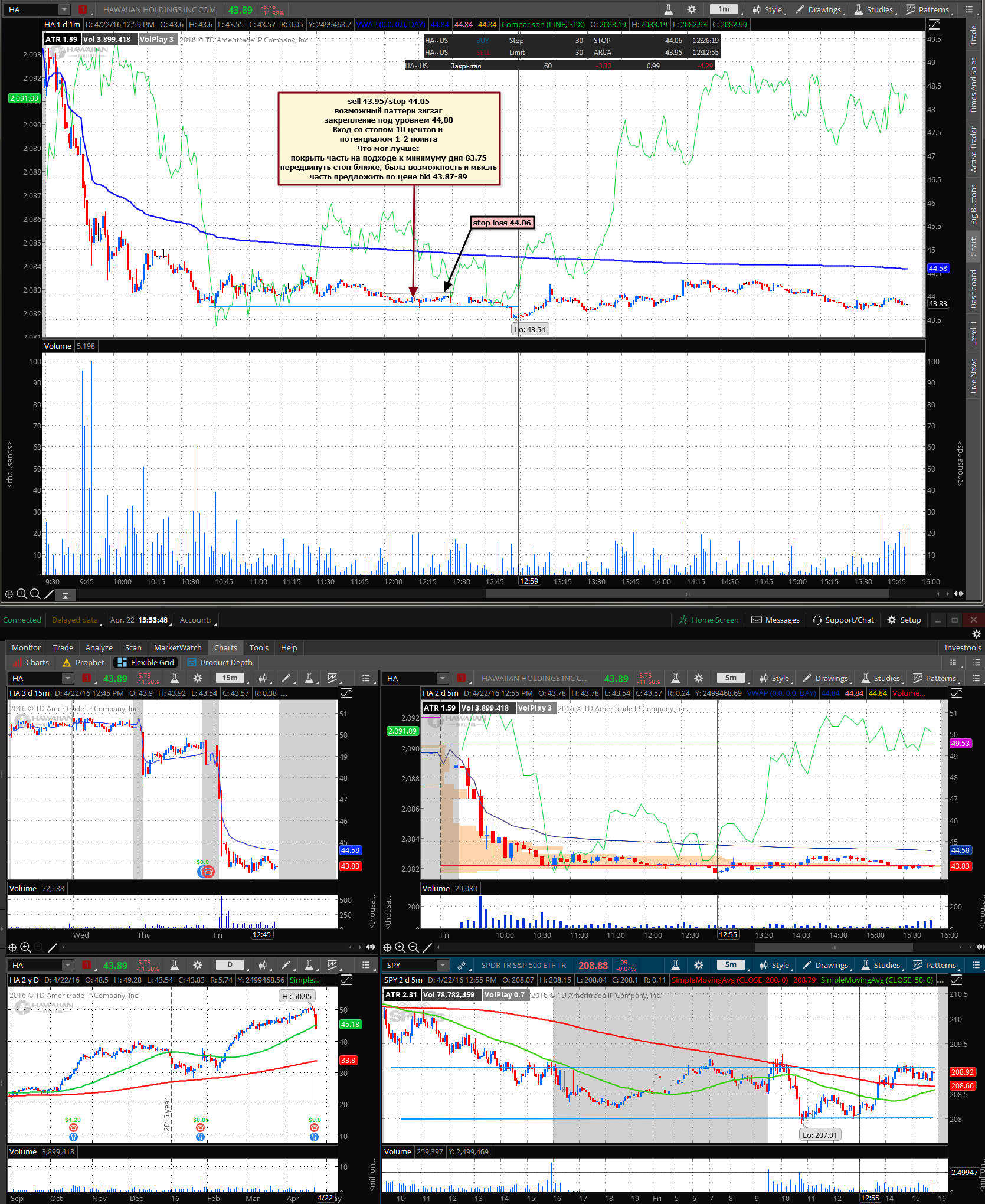Open the Active Trader side tab

[973, 149]
